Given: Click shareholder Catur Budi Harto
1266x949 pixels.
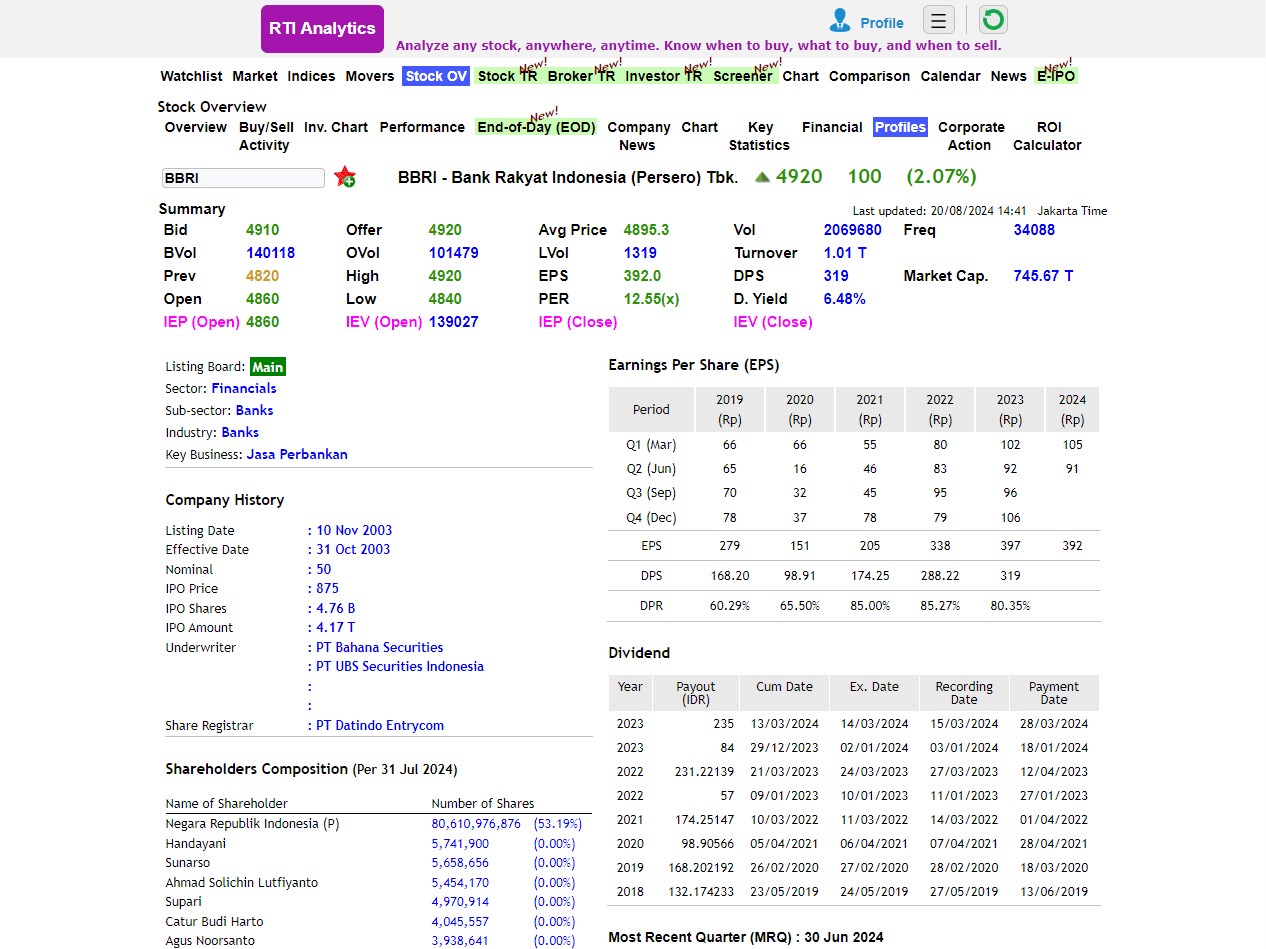Looking at the screenshot, I should (x=214, y=921).
